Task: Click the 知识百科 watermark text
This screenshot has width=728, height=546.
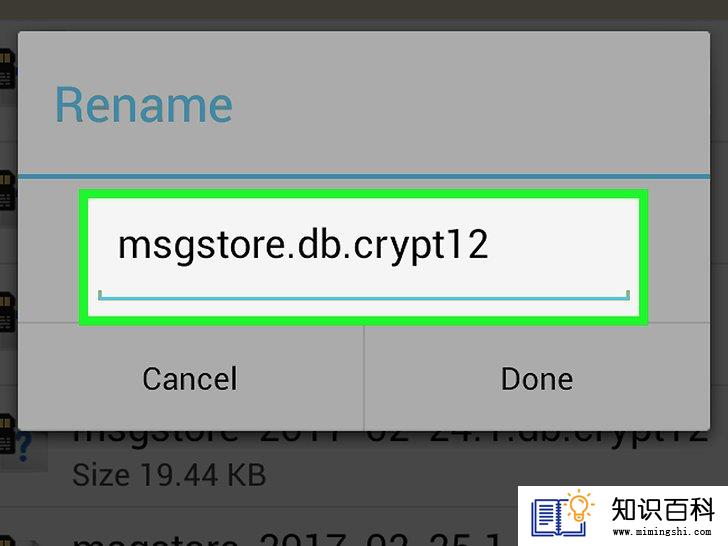Action: 663,509
